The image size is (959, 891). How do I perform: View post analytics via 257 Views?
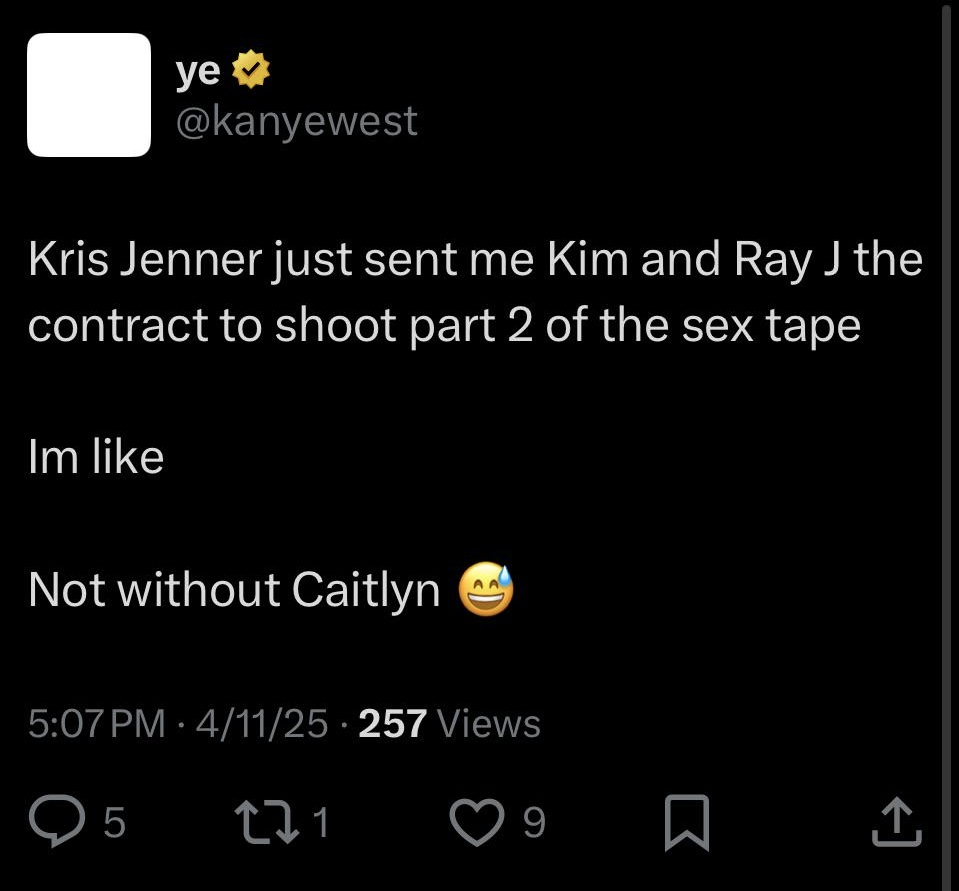pos(450,723)
